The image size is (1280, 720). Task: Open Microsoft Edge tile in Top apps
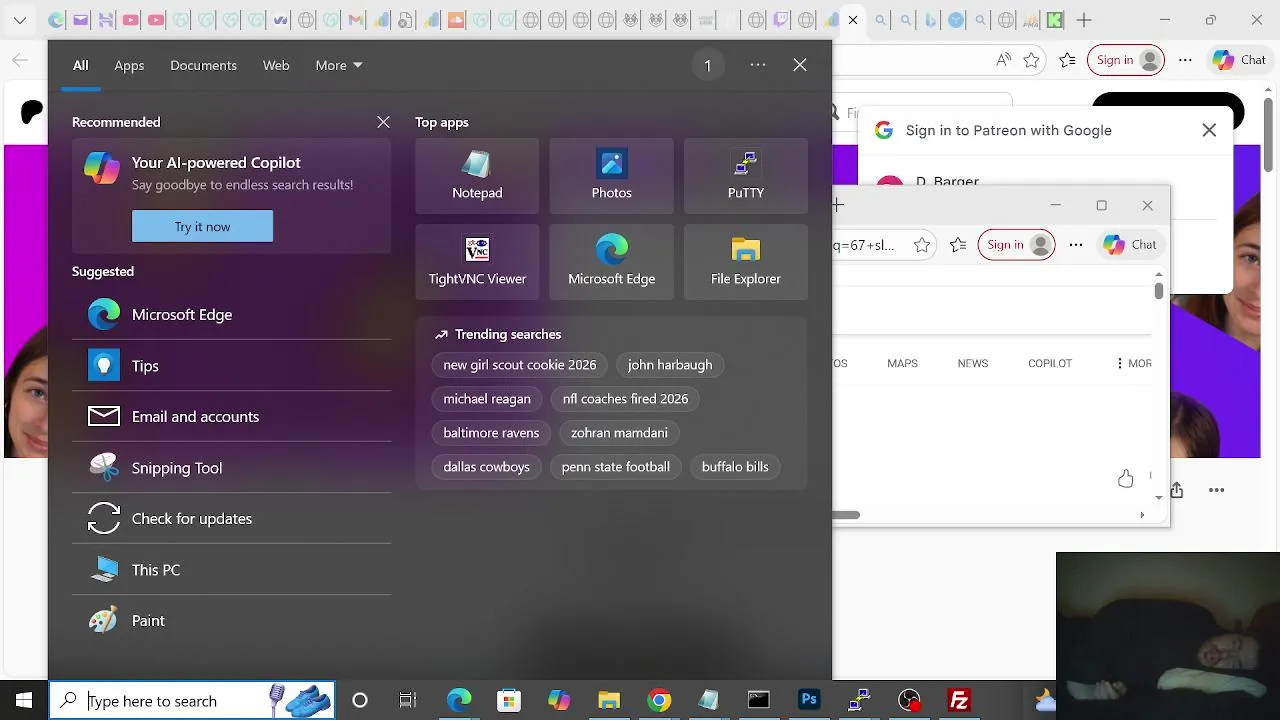coord(611,262)
